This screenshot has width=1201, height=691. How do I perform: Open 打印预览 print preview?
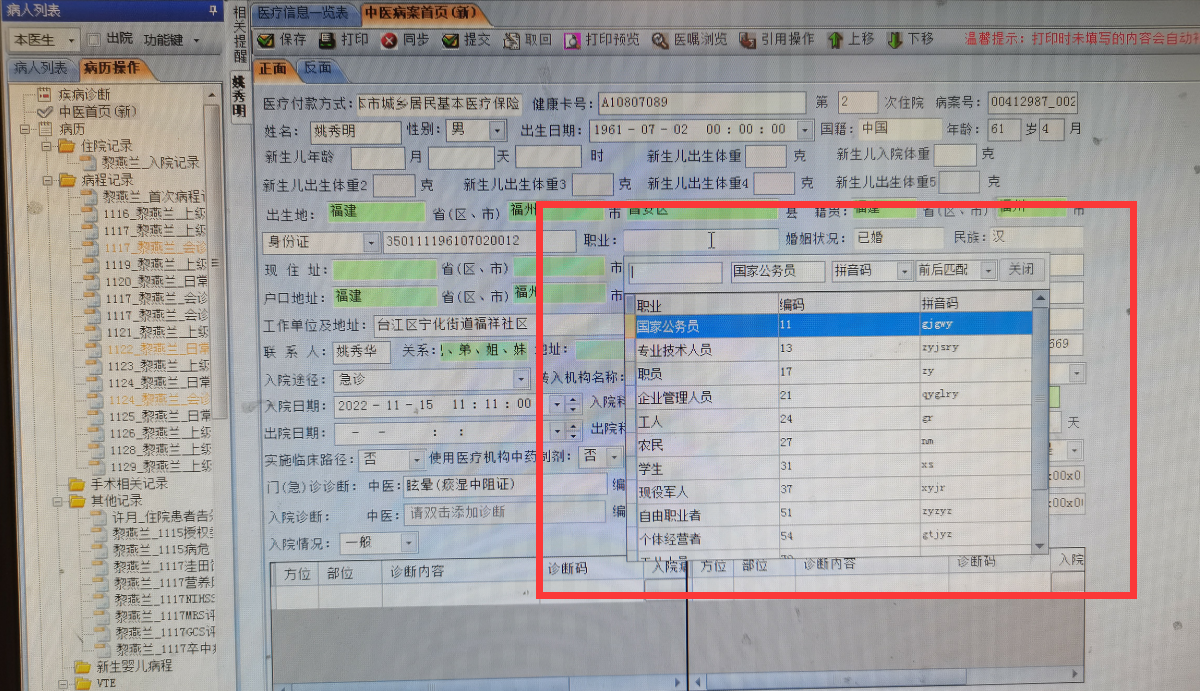602,41
